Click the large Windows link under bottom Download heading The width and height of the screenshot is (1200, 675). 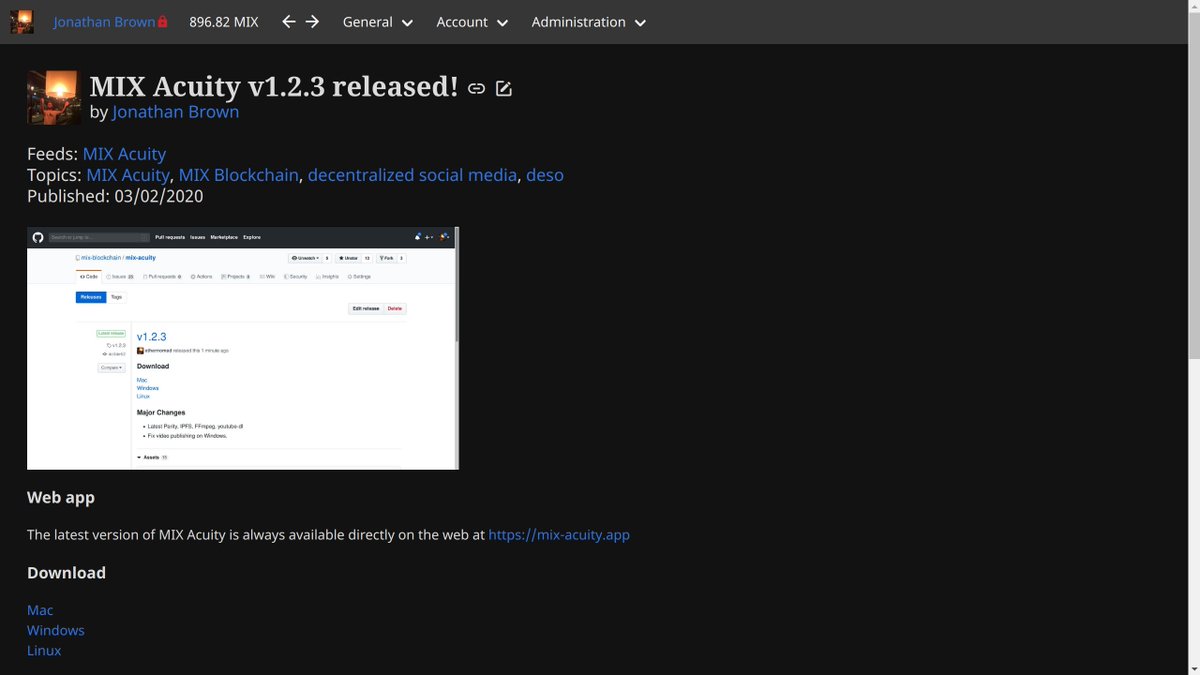[x=56, y=630]
